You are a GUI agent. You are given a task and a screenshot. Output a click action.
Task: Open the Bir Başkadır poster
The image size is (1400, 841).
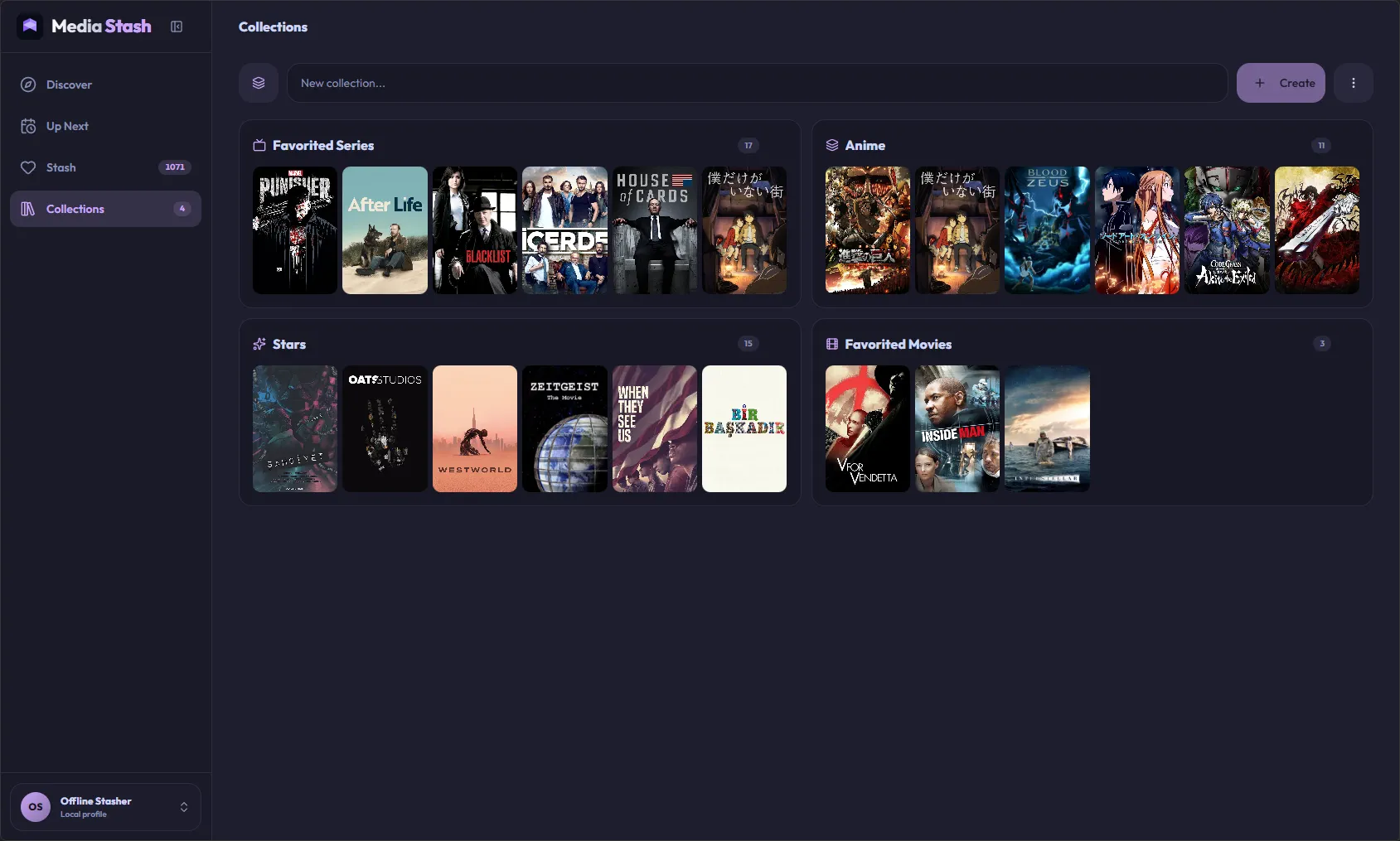tap(744, 429)
